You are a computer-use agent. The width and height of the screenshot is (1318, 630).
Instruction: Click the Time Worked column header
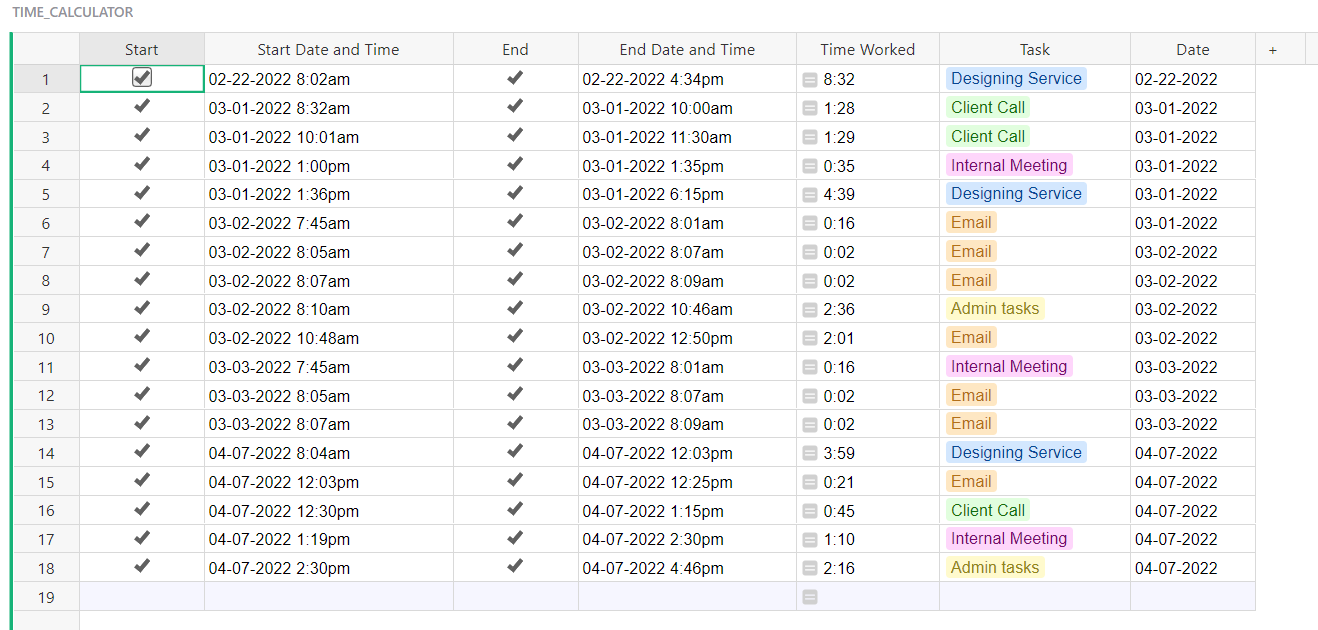coord(866,48)
